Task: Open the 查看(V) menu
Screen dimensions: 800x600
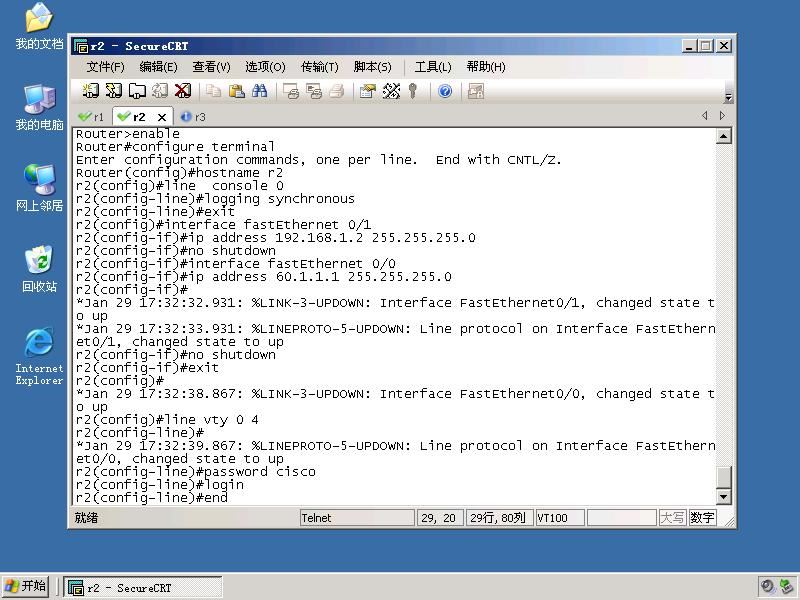Action: point(211,67)
